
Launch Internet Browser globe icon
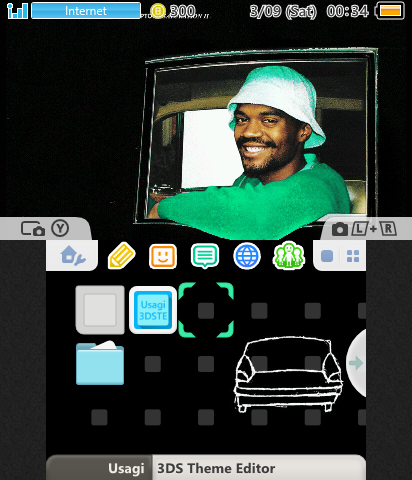[247, 256]
